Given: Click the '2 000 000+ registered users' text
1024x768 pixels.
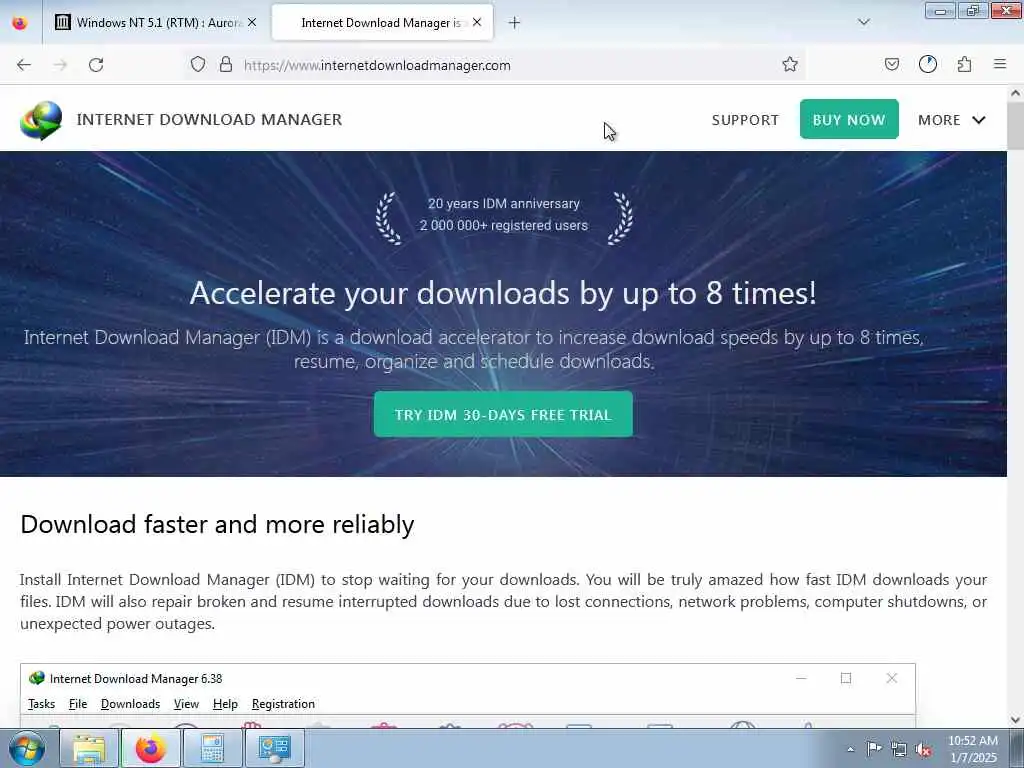Looking at the screenshot, I should coord(504,225).
